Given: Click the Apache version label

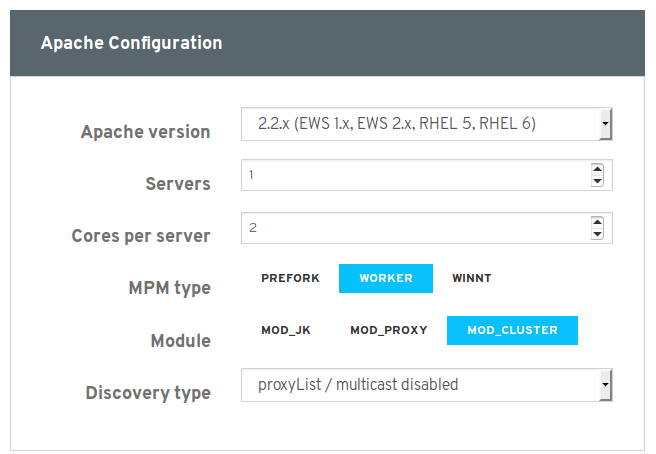Looking at the screenshot, I should [x=145, y=132].
